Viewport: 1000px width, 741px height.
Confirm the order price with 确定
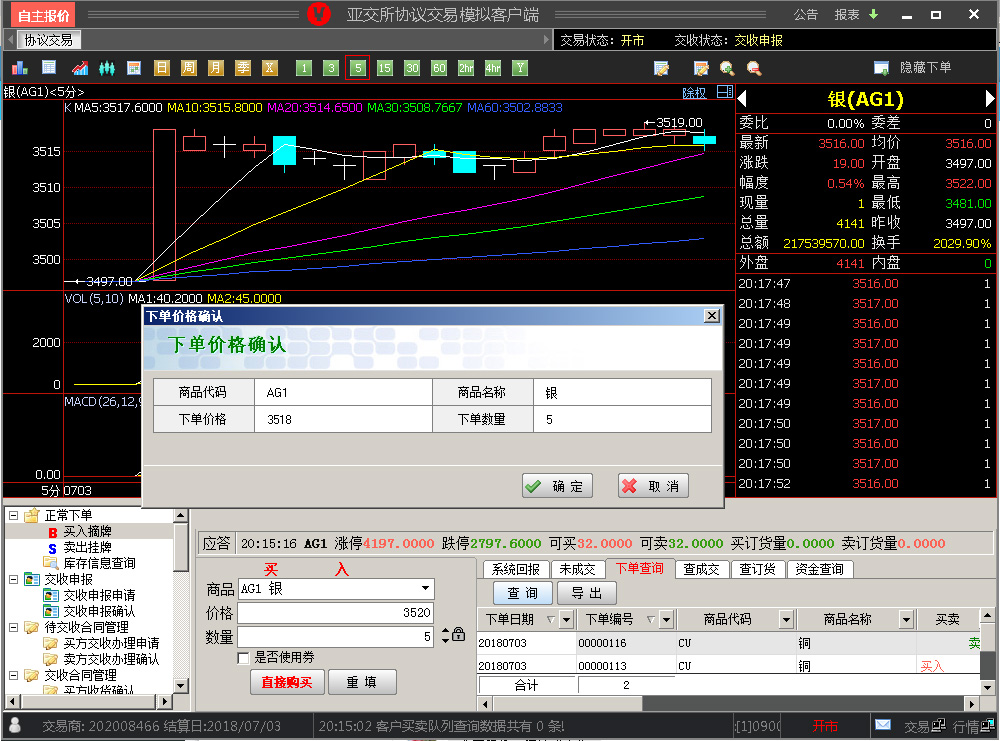point(557,486)
